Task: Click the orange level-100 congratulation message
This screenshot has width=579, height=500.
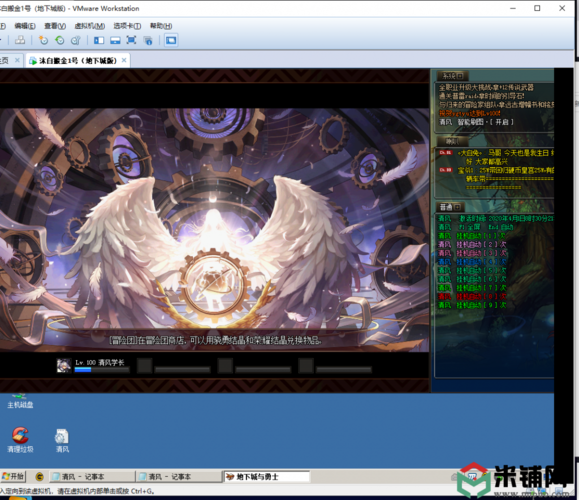Action: 470,113
